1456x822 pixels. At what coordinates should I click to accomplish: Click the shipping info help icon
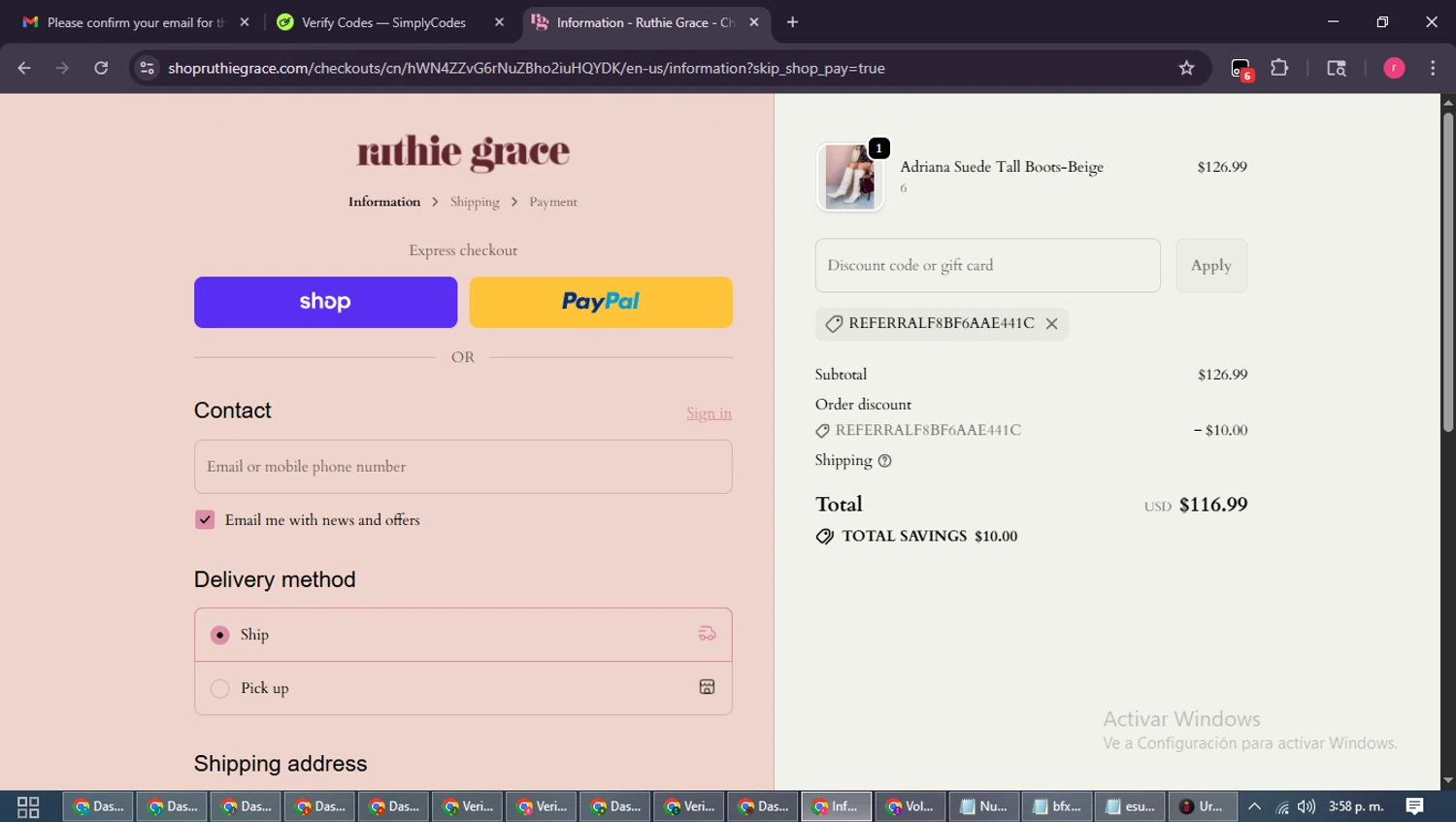click(x=884, y=461)
